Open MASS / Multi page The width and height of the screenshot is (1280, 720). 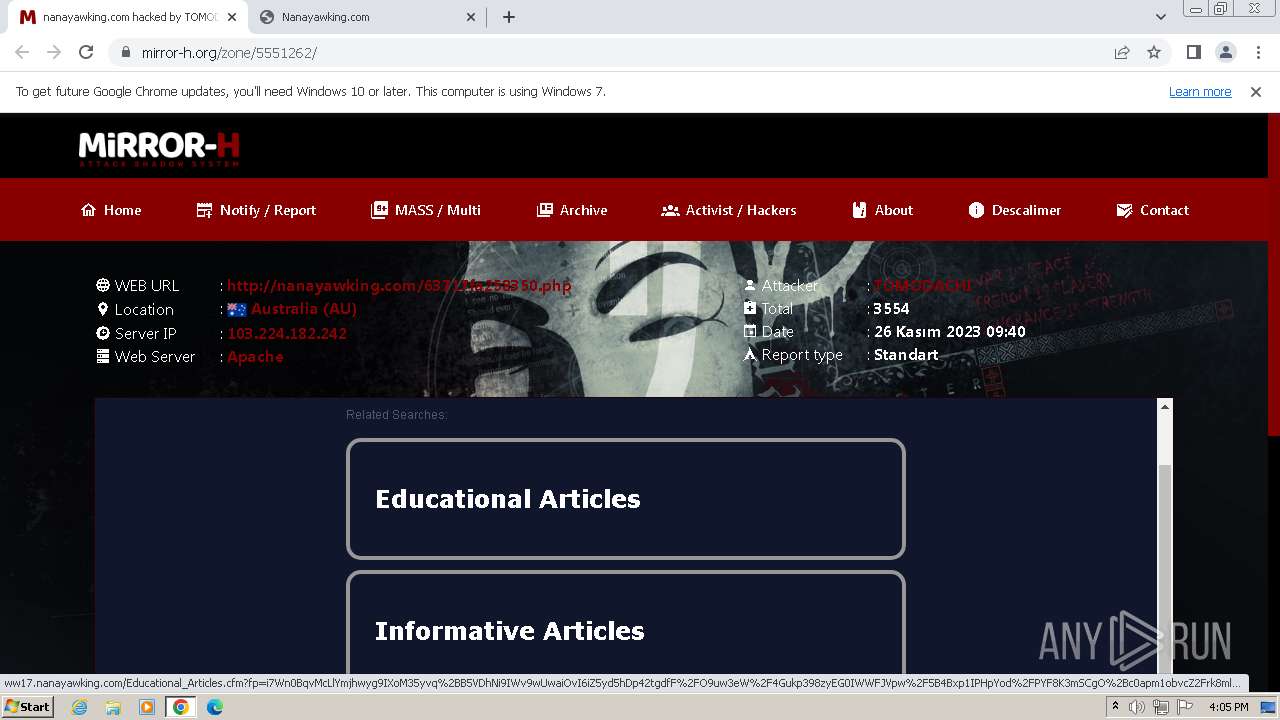[x=426, y=210]
